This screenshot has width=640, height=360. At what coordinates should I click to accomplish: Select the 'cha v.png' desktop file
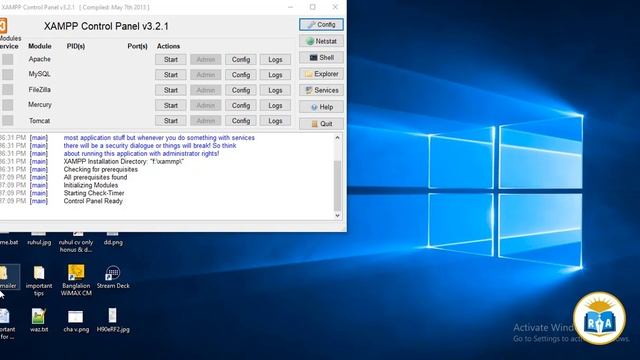click(x=76, y=321)
